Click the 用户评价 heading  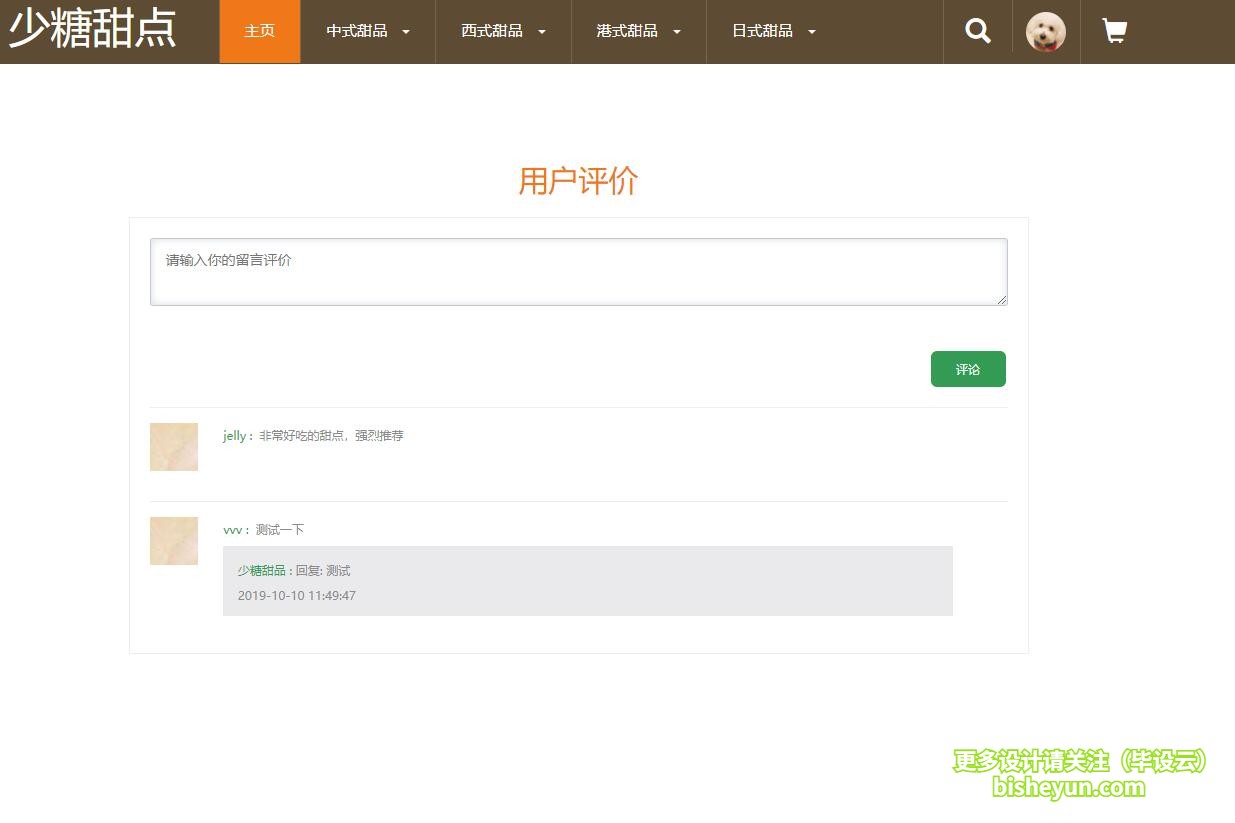[578, 181]
